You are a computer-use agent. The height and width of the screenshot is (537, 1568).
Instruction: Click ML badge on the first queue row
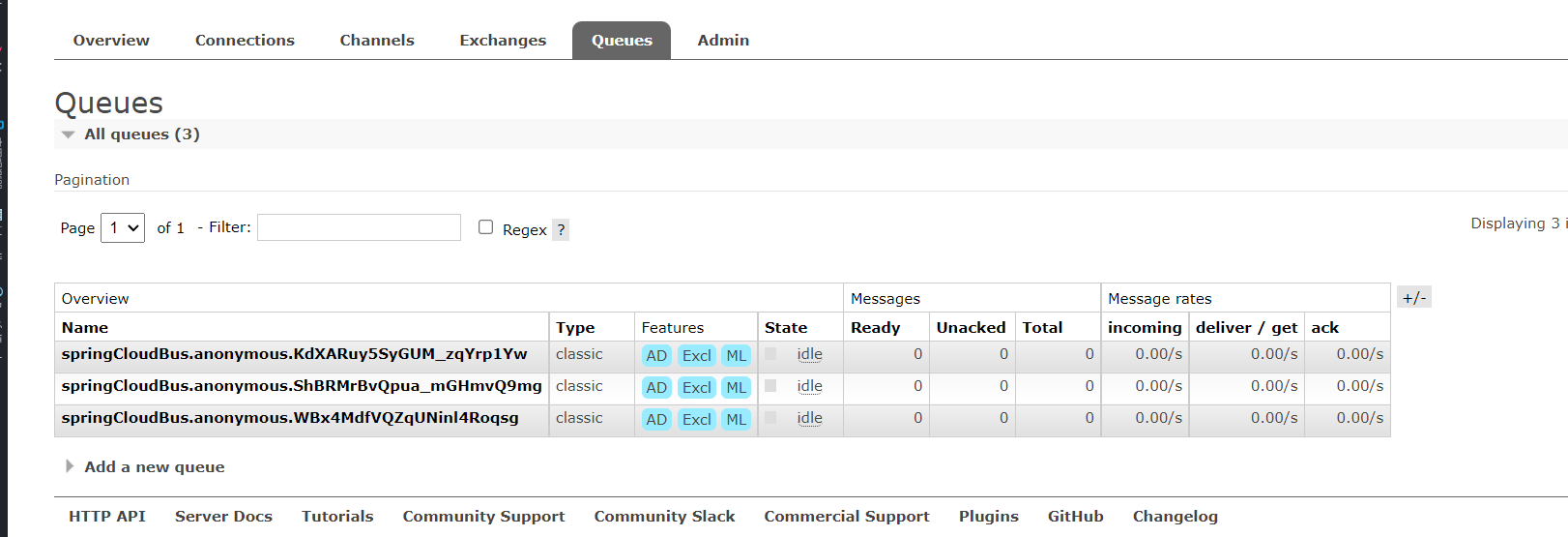[x=737, y=356]
